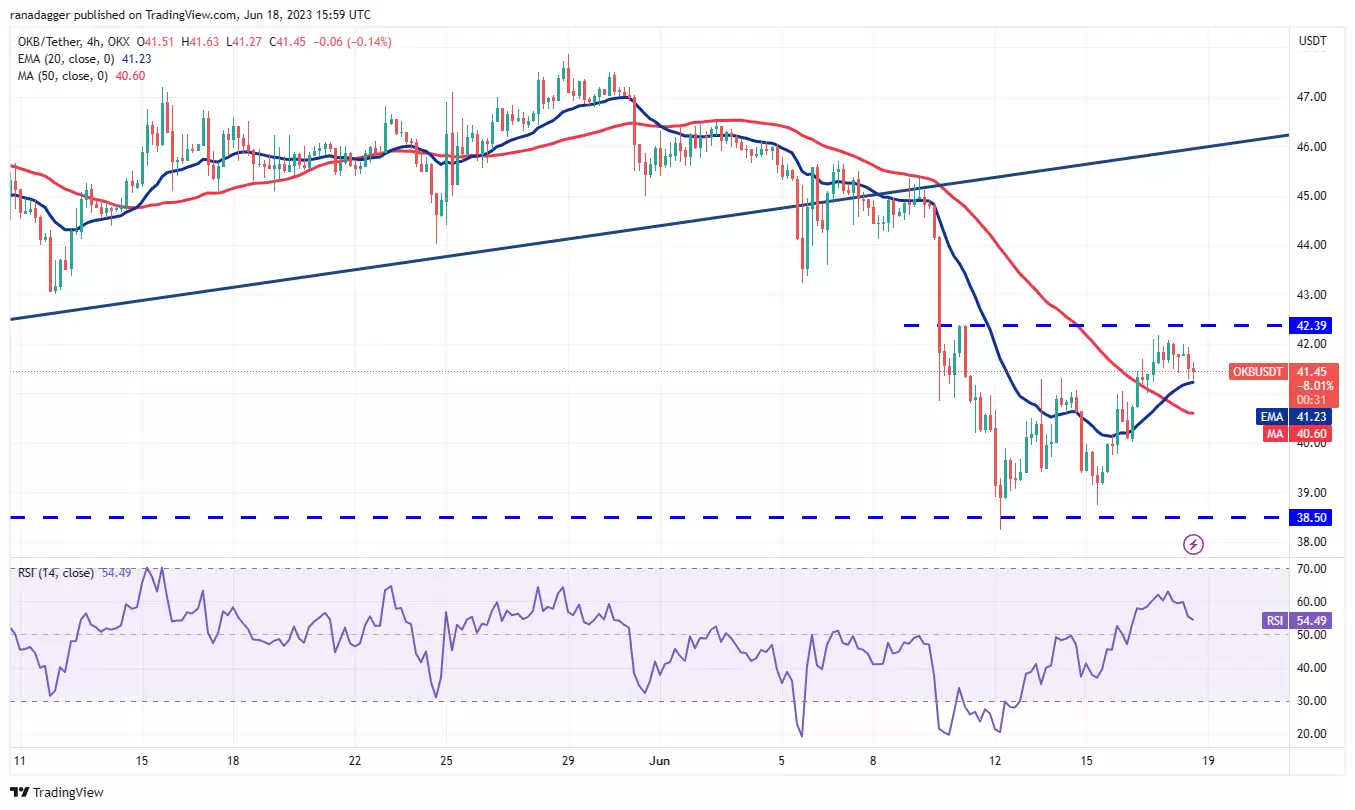Open the OKB/Tether symbol title
The image size is (1355, 810).
(46, 42)
